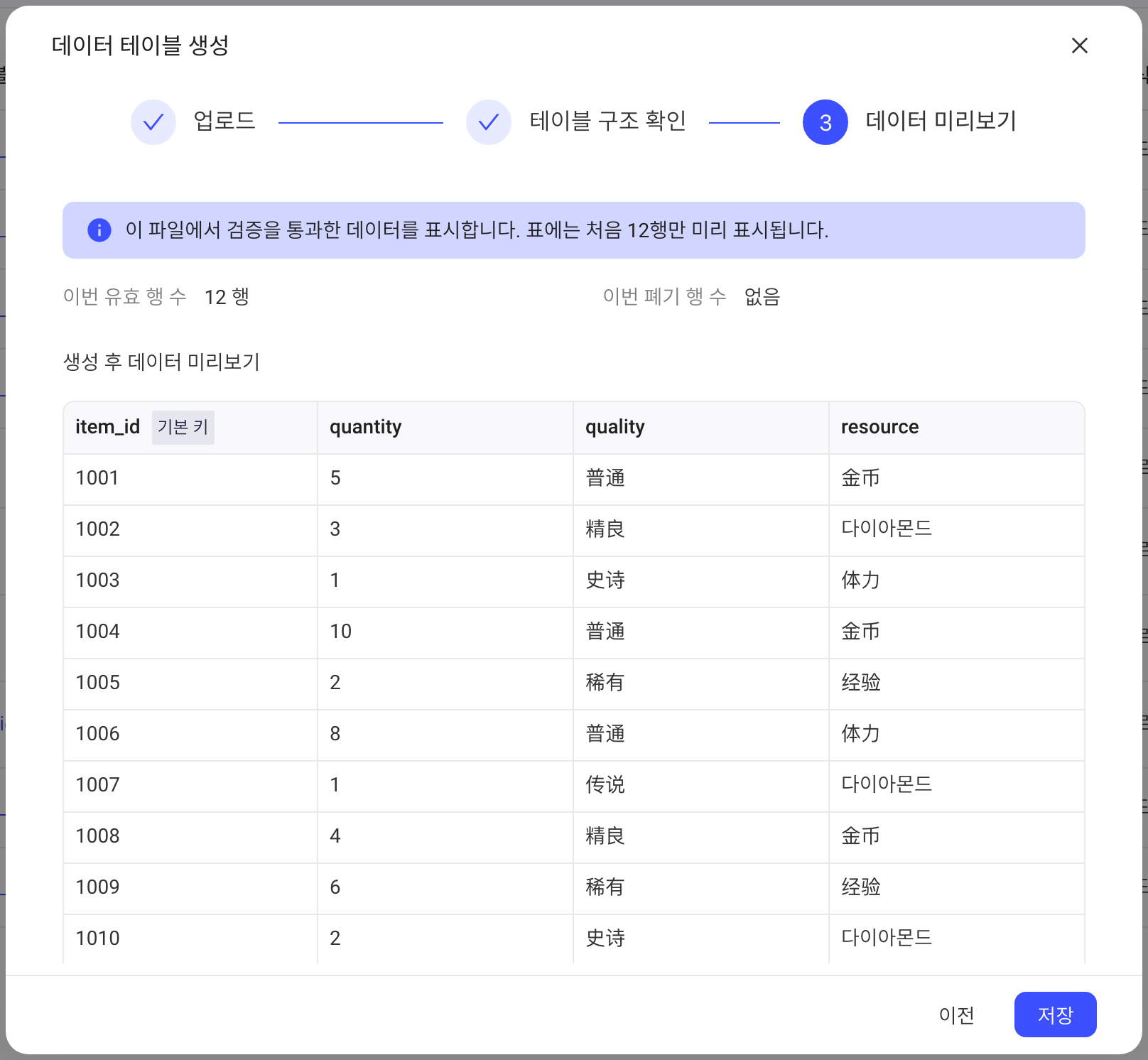Screen dimensions: 1148x1060
Task: Click the 테이블 구조 확인 step checkmark icon
Action: (x=489, y=122)
